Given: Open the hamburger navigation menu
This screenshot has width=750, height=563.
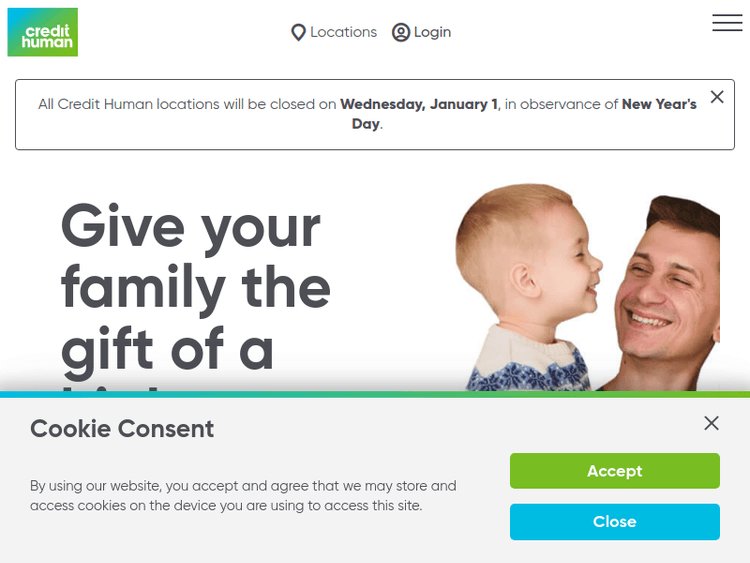Looking at the screenshot, I should pos(727,23).
